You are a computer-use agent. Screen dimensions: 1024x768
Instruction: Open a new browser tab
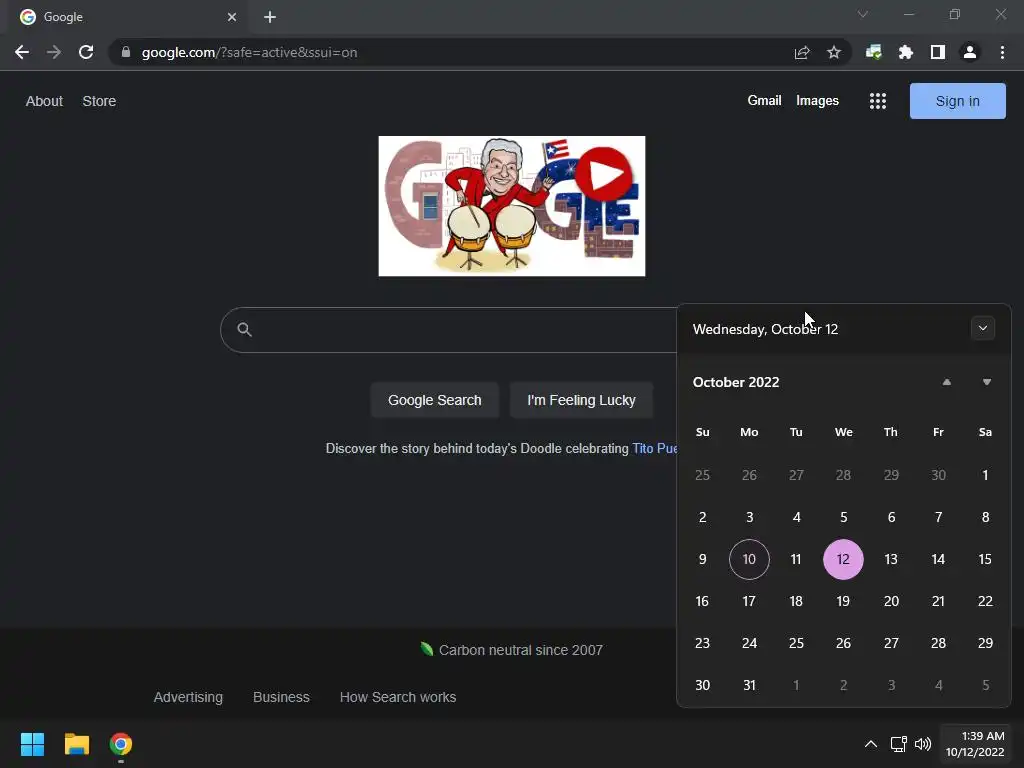click(x=270, y=17)
